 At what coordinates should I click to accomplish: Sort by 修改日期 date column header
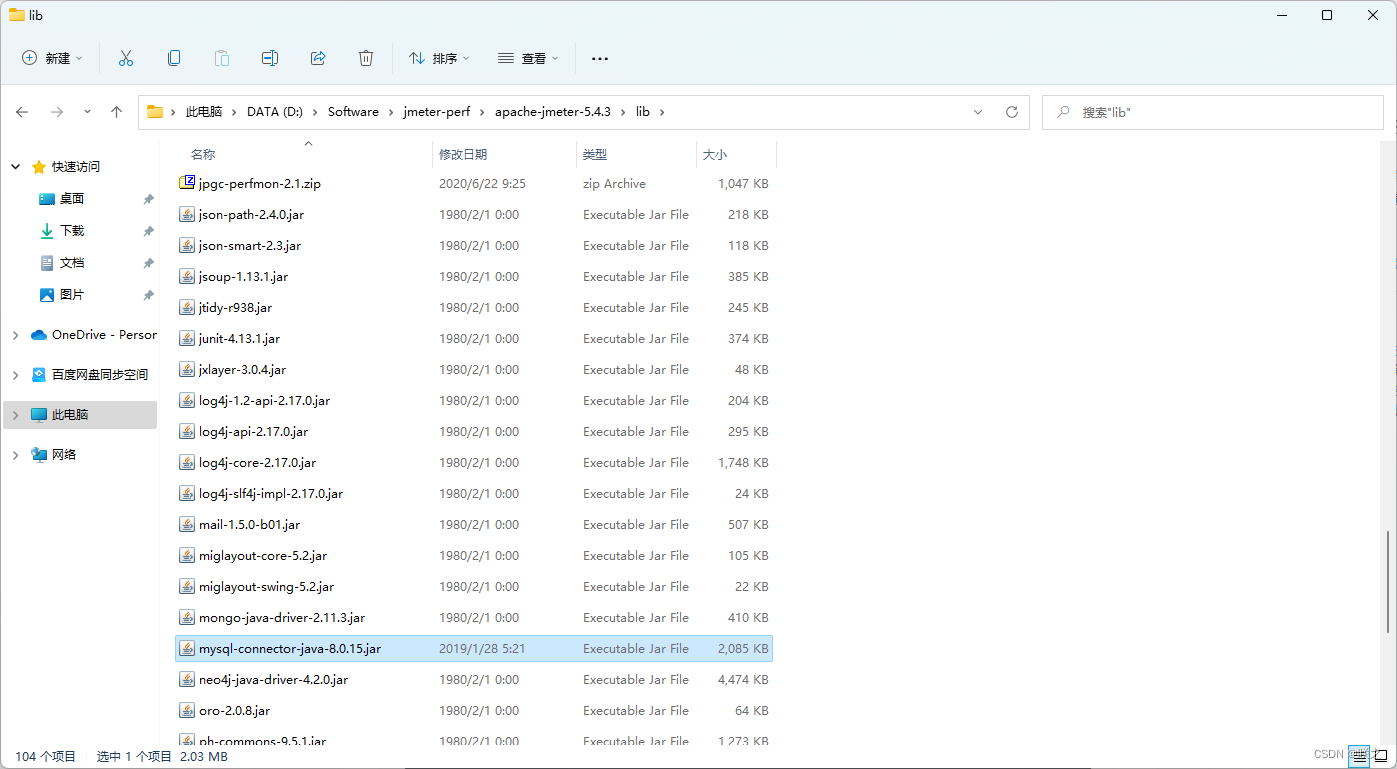463,154
